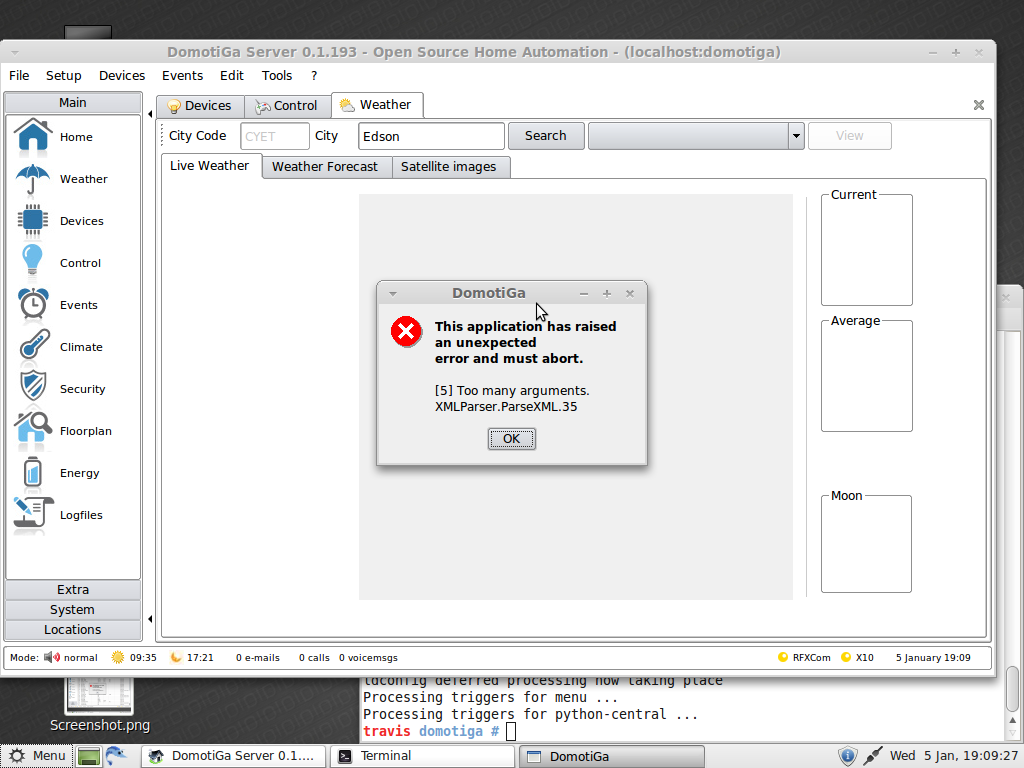Click '0 e-mails' in status bar
The width and height of the screenshot is (1024, 768).
pyautogui.click(x=258, y=658)
